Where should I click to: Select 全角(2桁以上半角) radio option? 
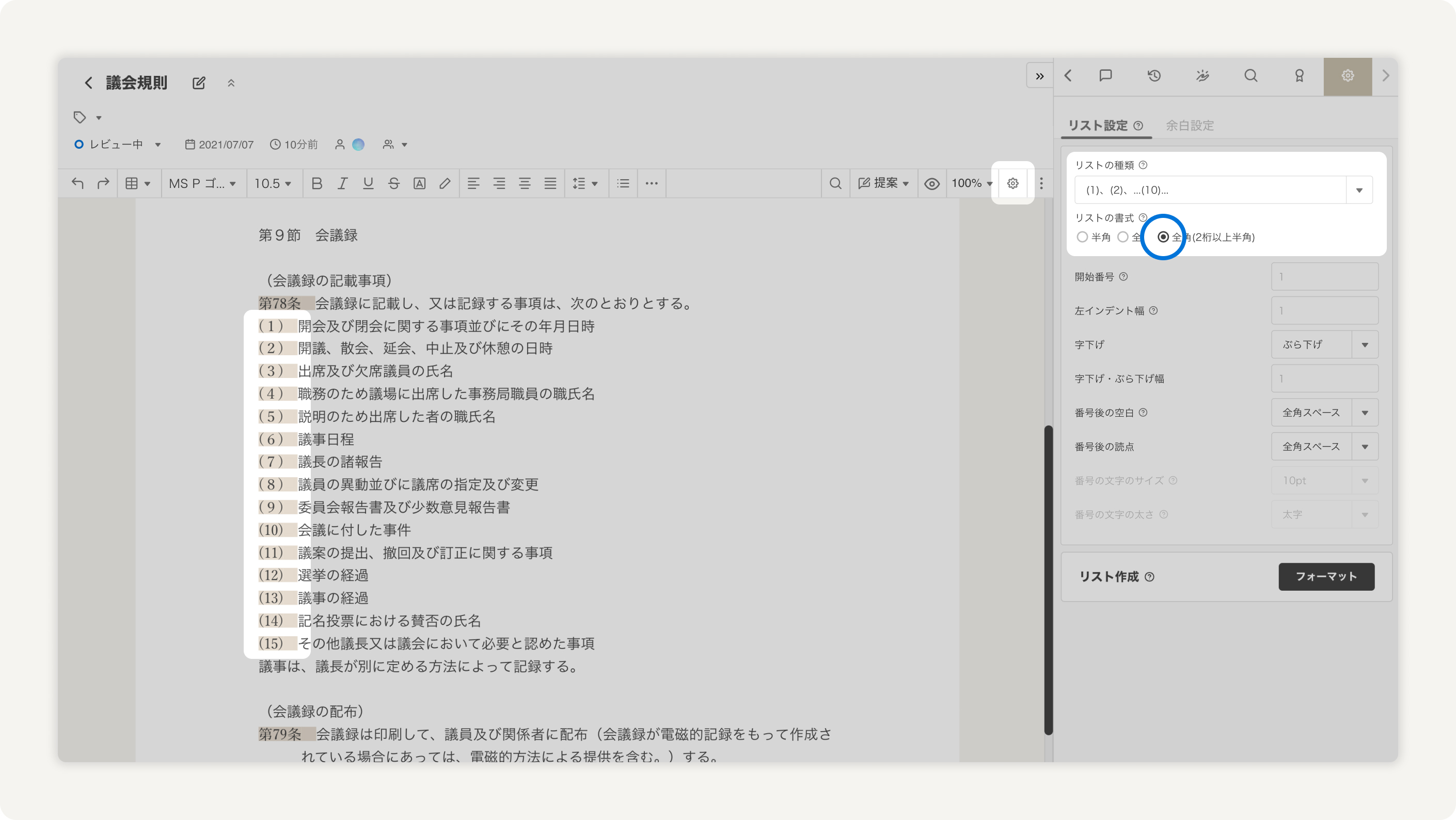point(1163,237)
